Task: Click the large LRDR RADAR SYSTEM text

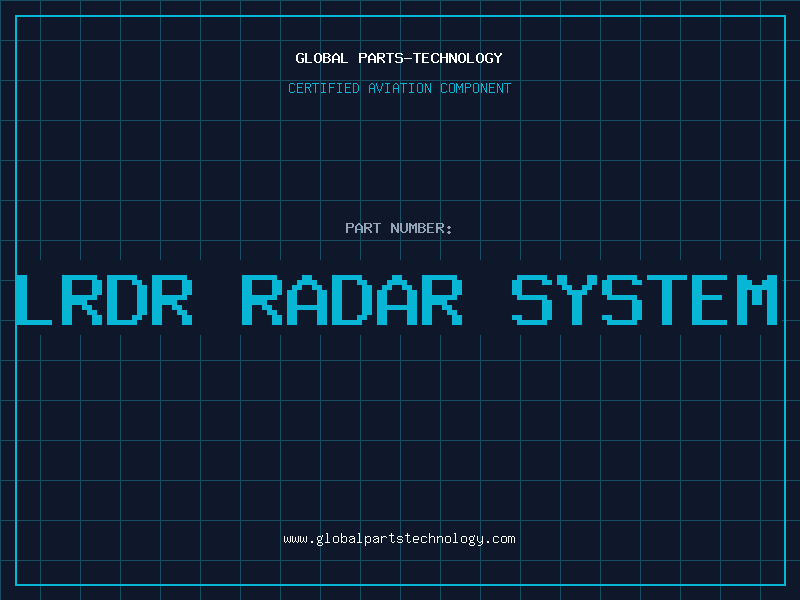Action: click(x=396, y=299)
